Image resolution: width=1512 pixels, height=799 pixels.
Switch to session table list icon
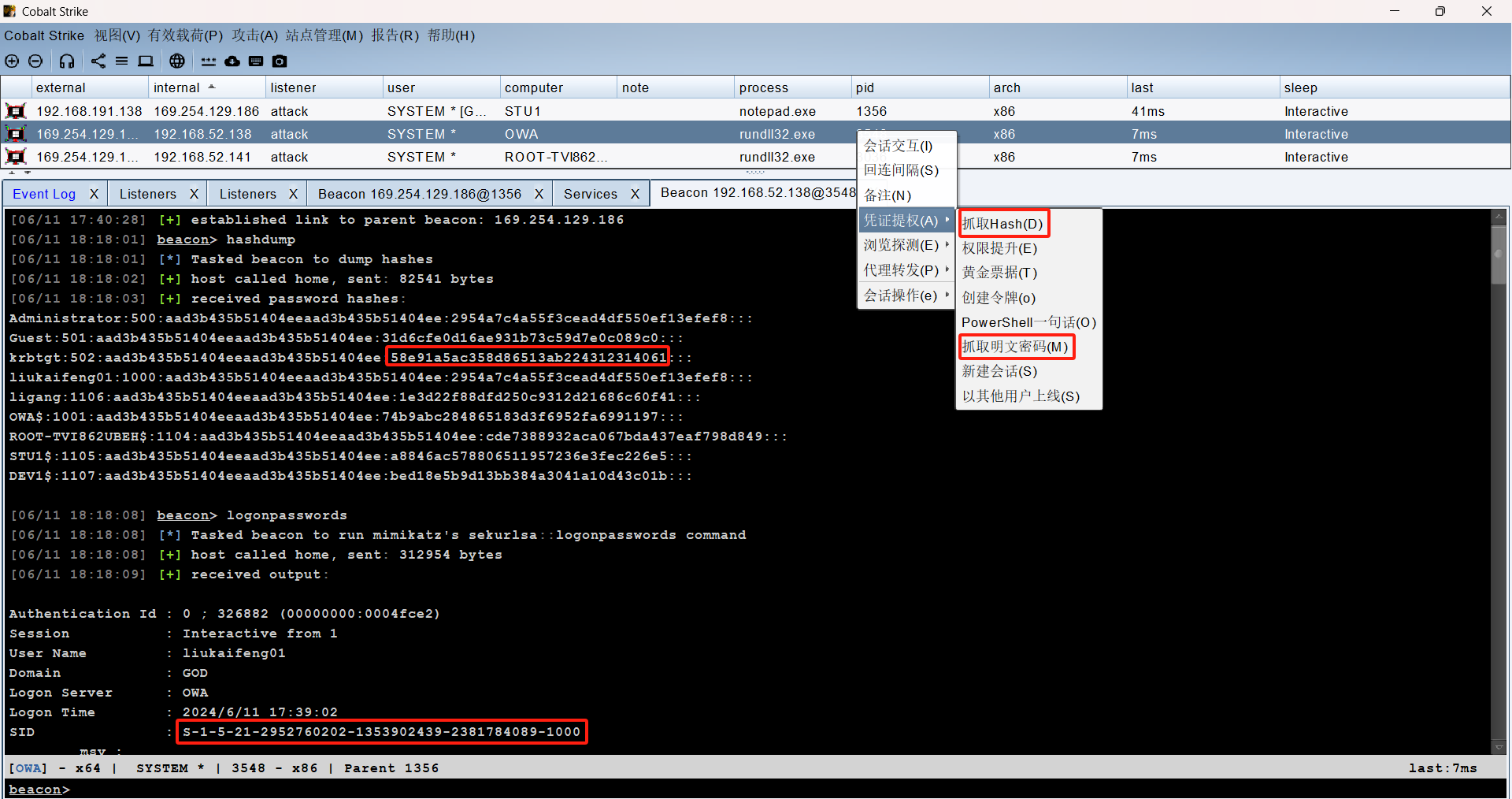point(121,61)
